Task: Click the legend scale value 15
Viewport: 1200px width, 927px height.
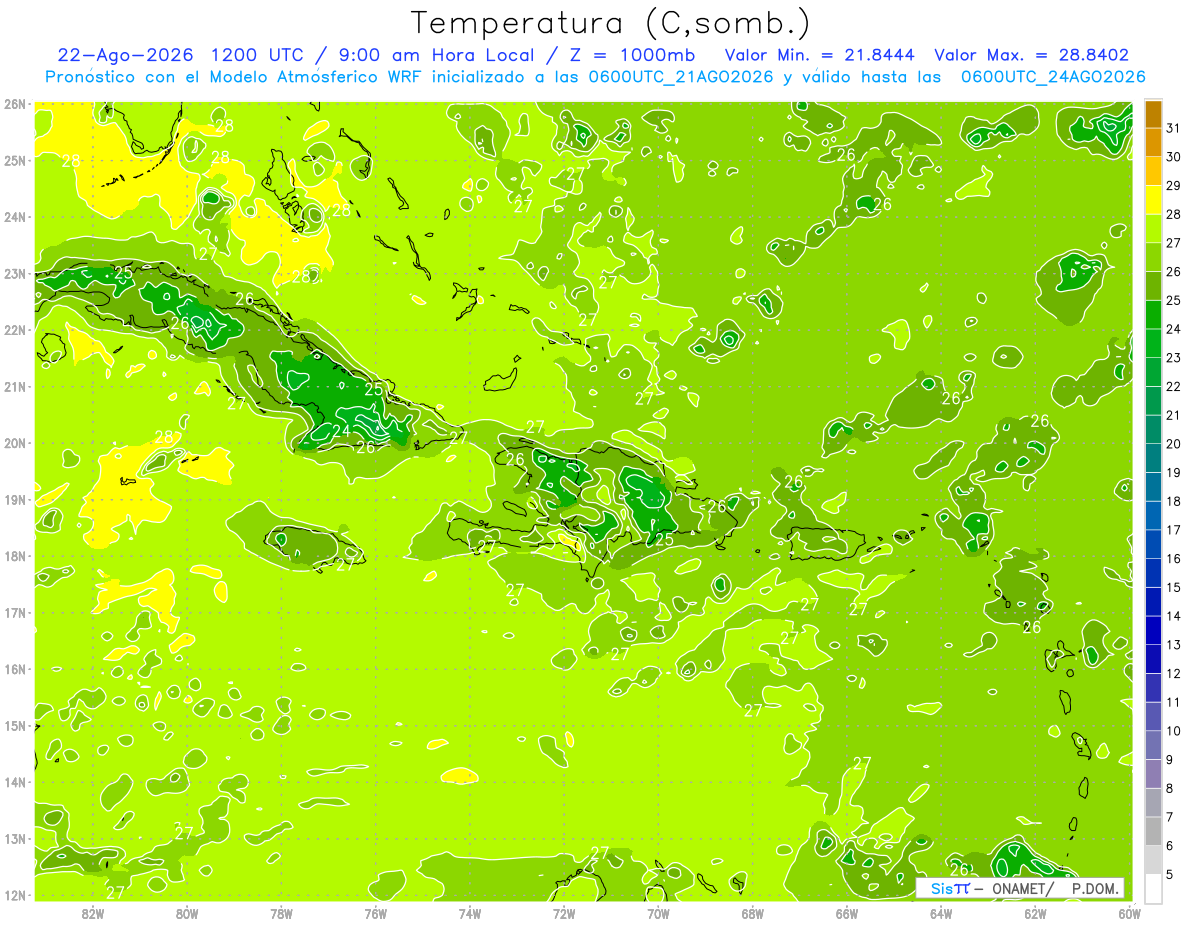Action: point(1173,587)
